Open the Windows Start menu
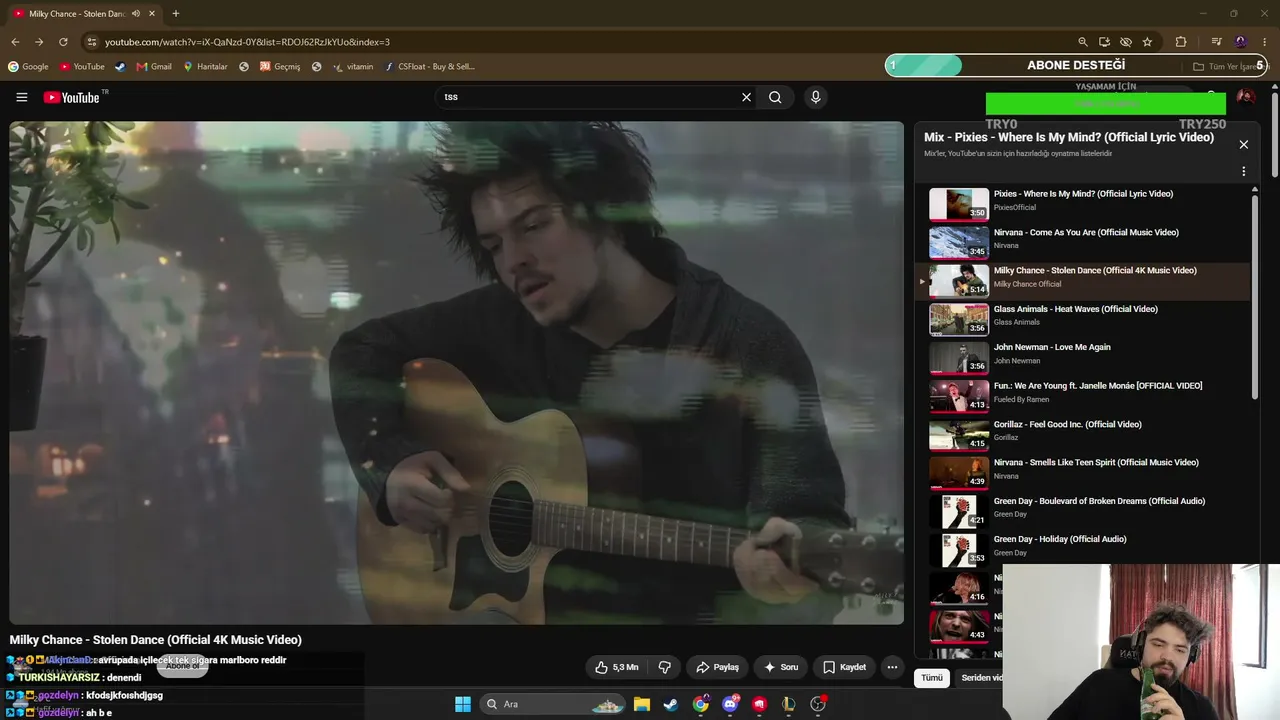 (463, 704)
